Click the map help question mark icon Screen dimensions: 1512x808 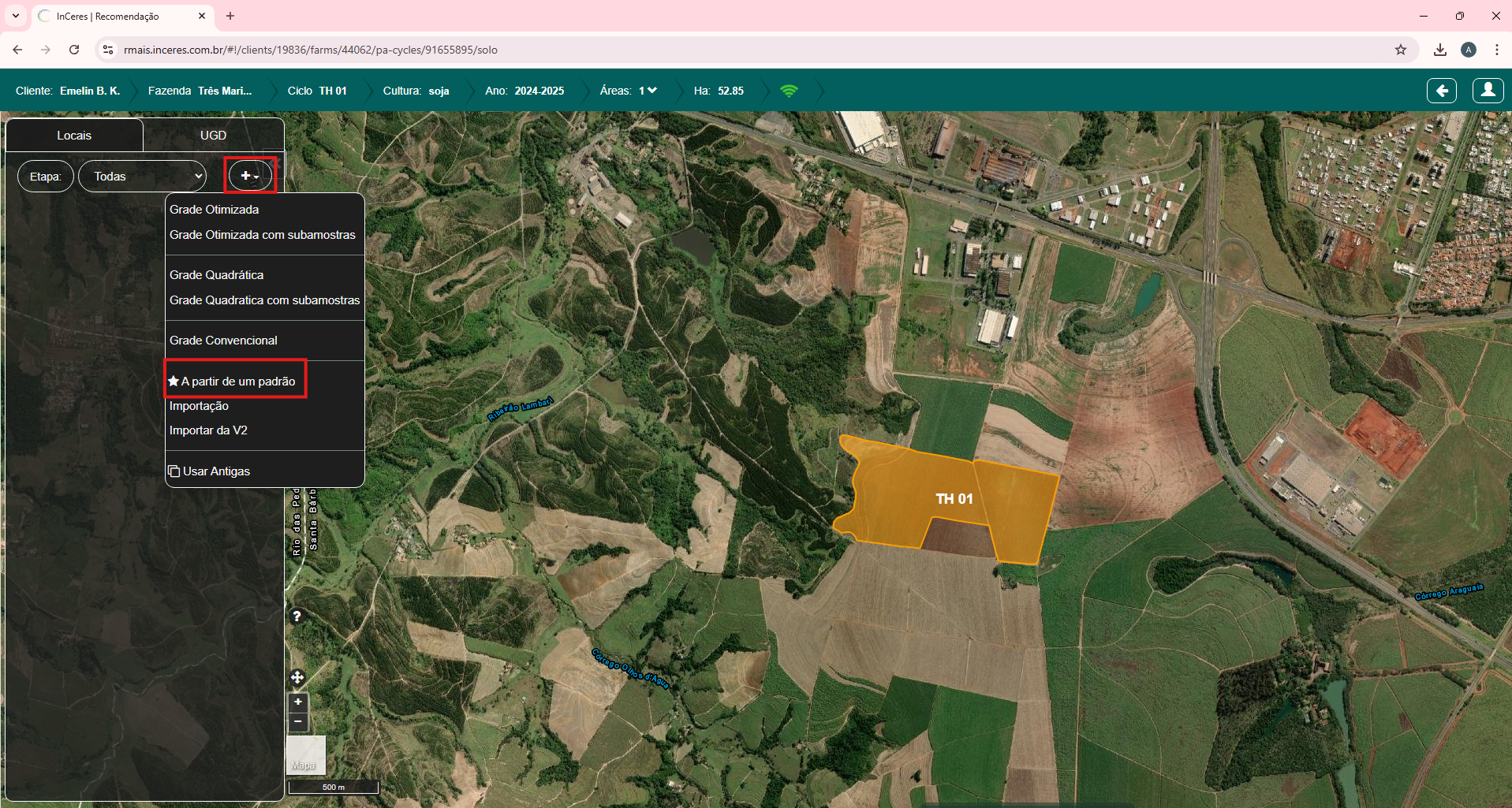(x=297, y=616)
